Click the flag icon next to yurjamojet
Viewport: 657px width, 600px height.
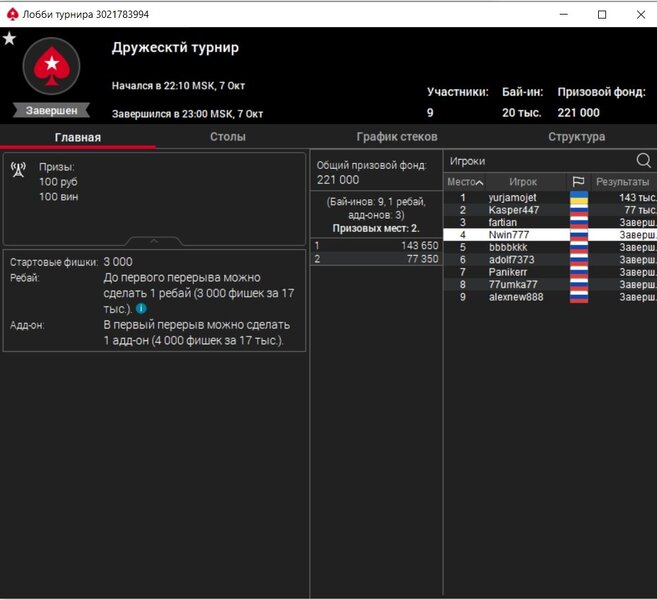point(578,198)
